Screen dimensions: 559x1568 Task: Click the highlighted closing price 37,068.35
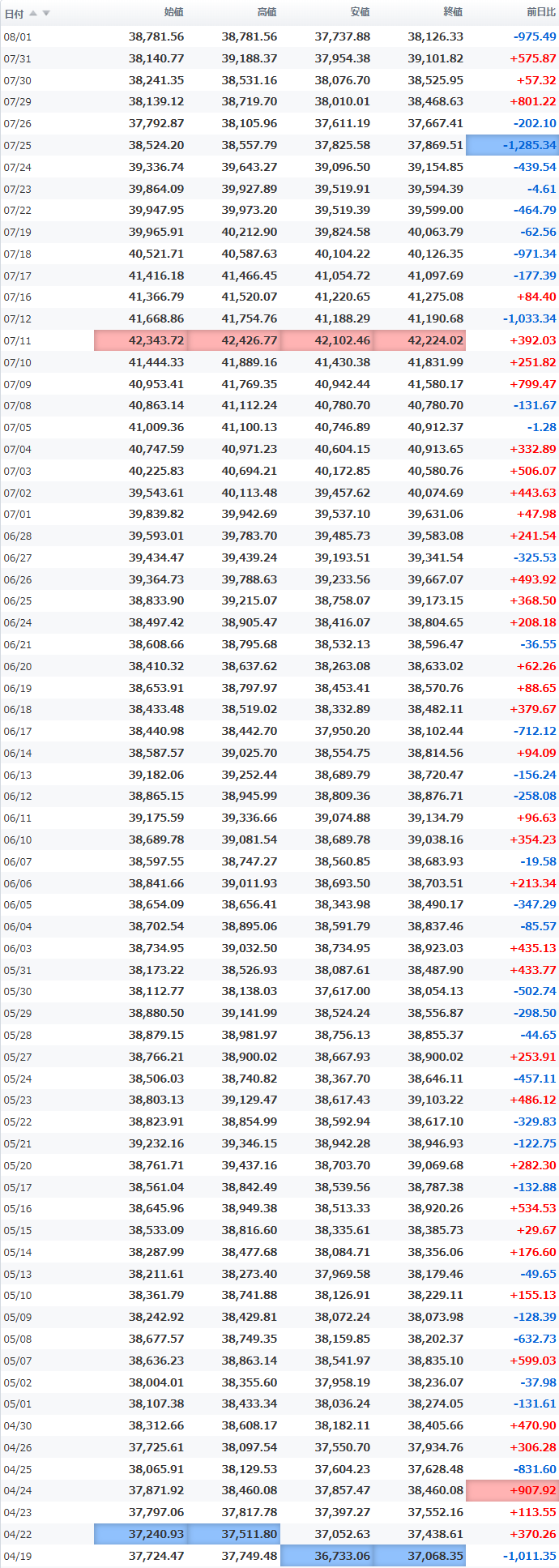tap(420, 1556)
